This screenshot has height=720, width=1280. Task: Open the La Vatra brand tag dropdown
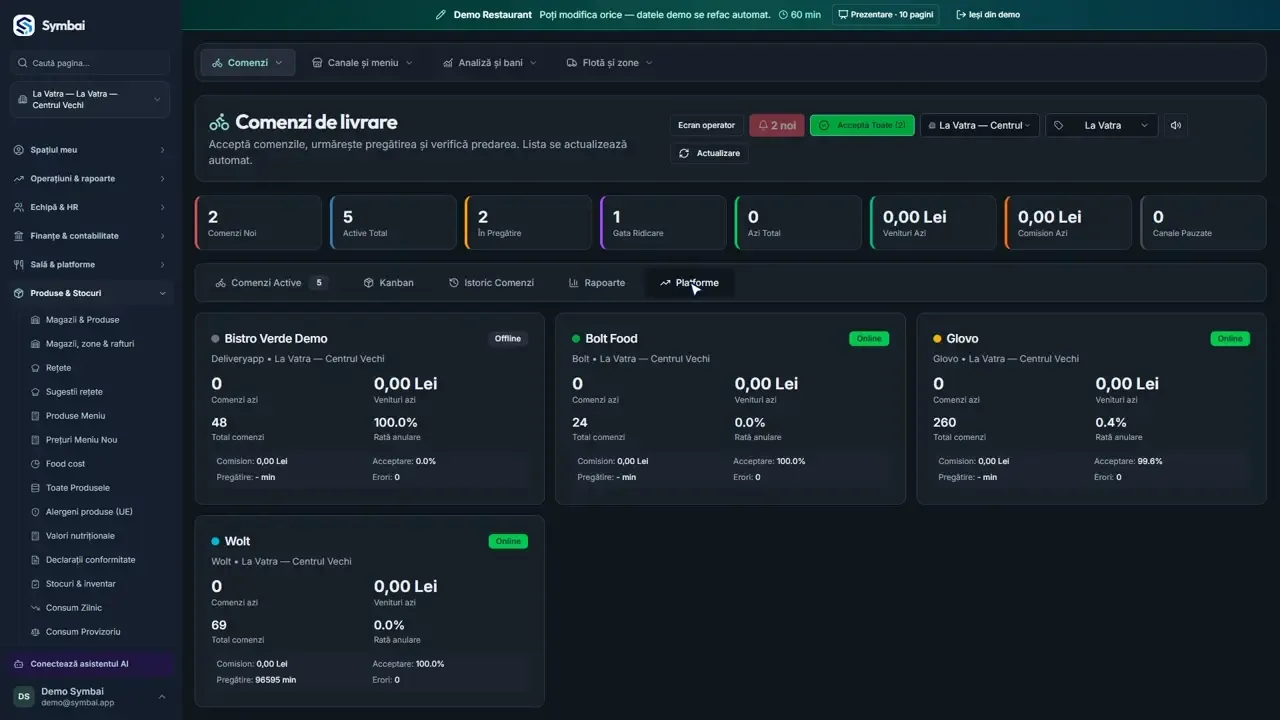(x=1102, y=125)
